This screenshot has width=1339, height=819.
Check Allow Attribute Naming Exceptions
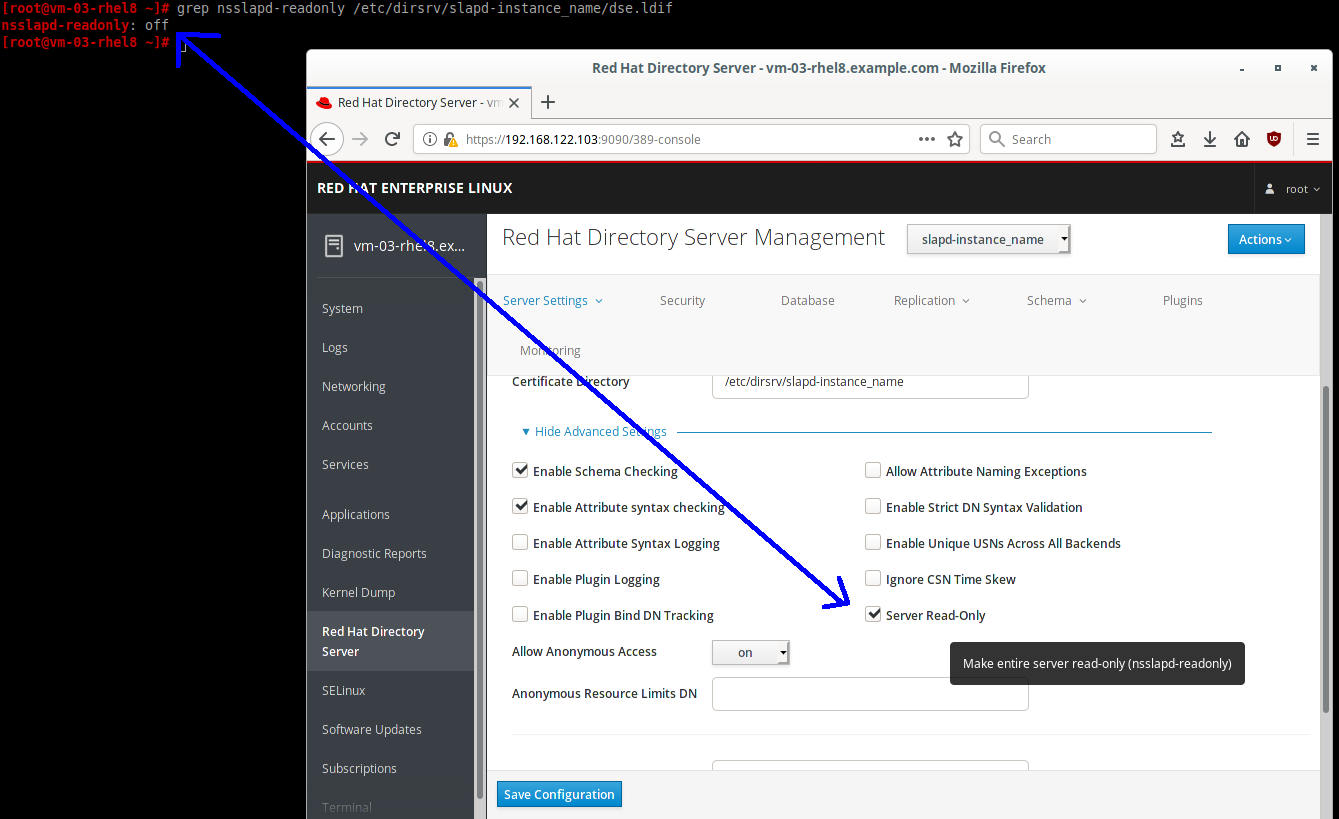pyautogui.click(x=873, y=470)
